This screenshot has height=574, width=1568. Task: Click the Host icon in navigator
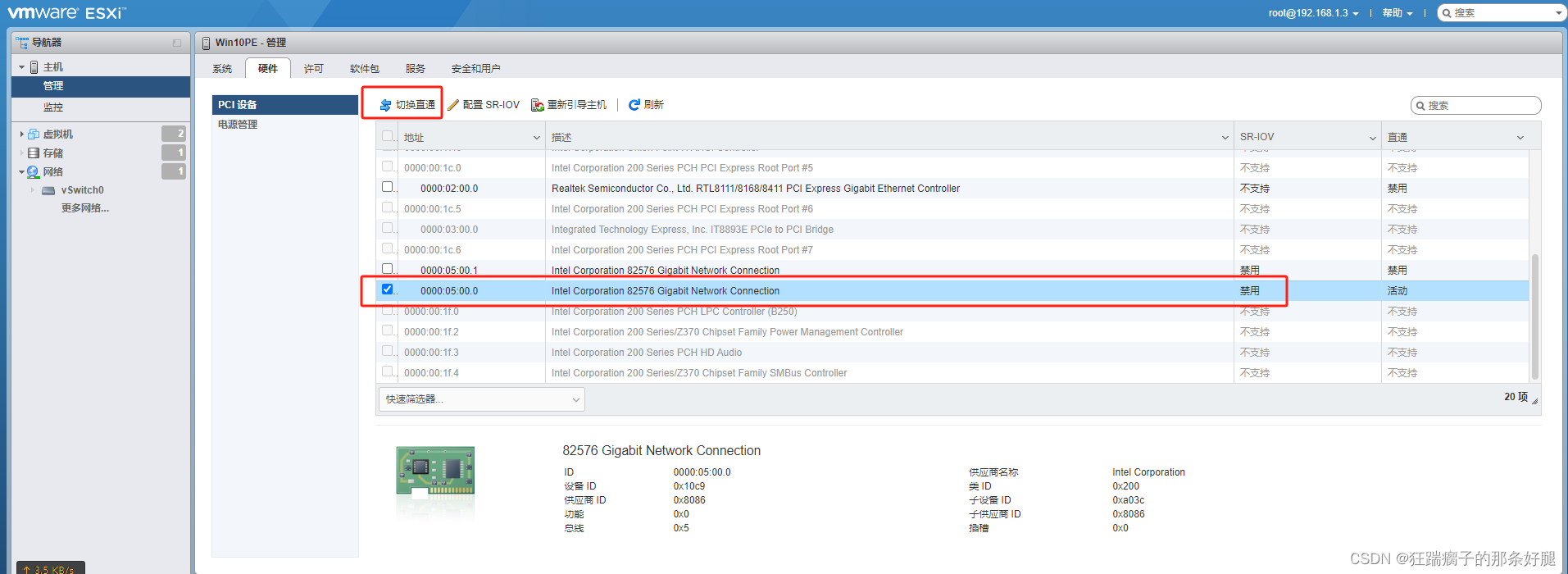click(x=34, y=67)
